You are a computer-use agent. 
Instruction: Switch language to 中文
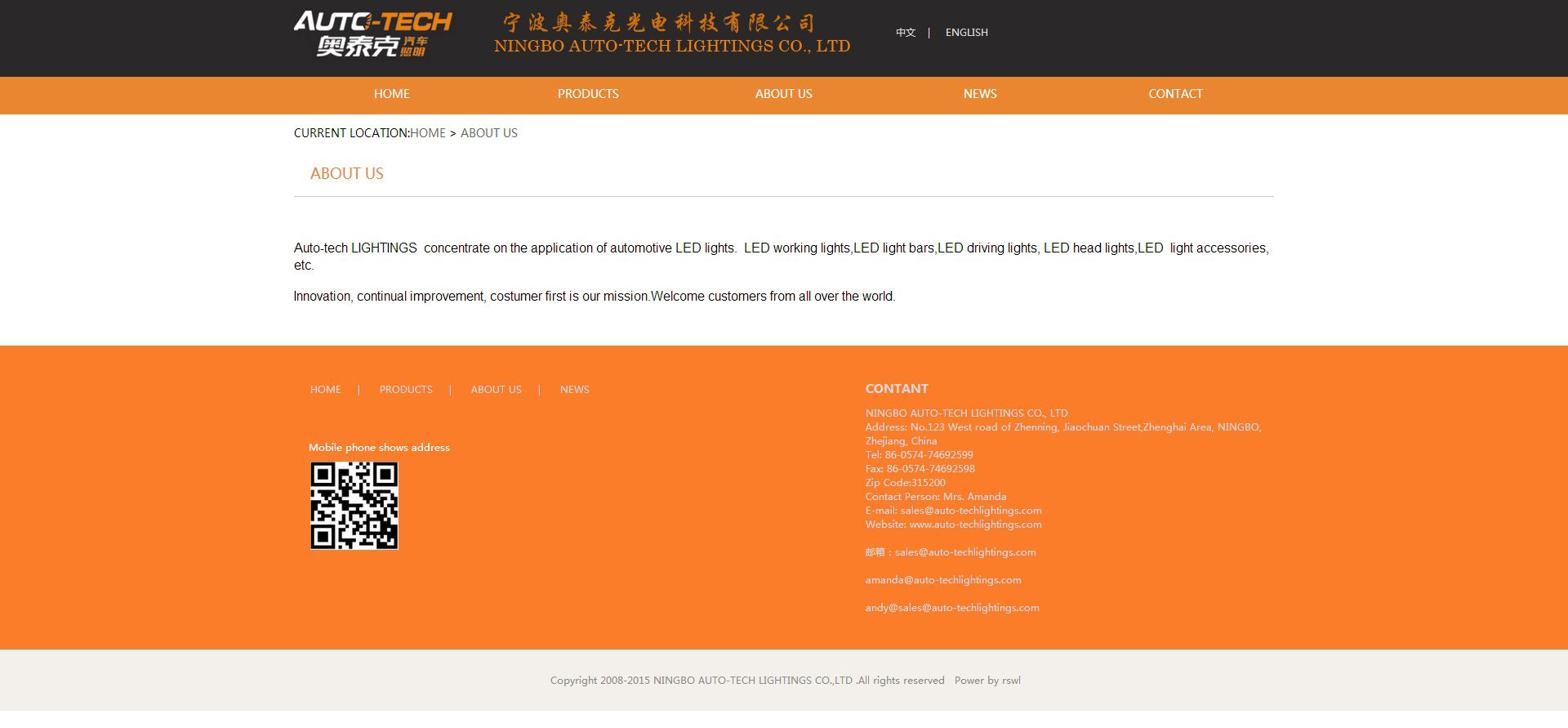point(905,33)
